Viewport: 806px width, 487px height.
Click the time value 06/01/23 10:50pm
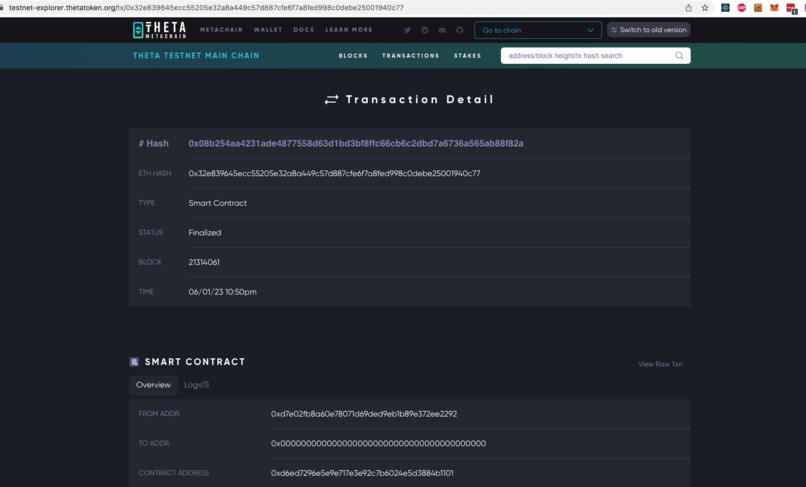tap(223, 292)
